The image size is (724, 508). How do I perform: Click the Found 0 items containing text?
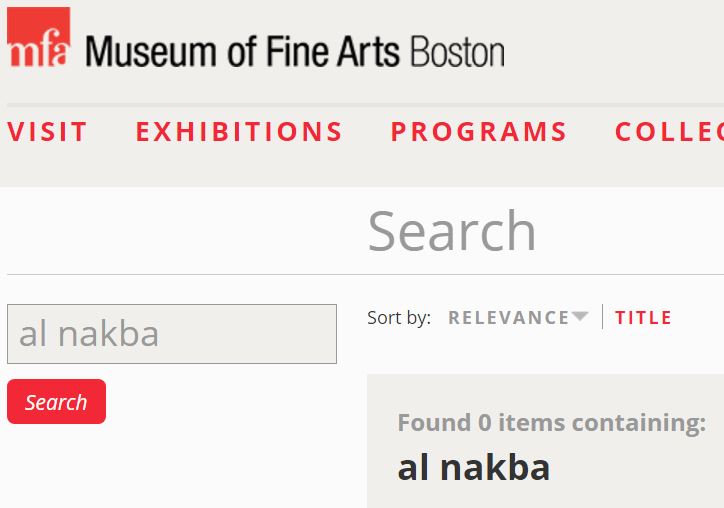pyautogui.click(x=551, y=423)
